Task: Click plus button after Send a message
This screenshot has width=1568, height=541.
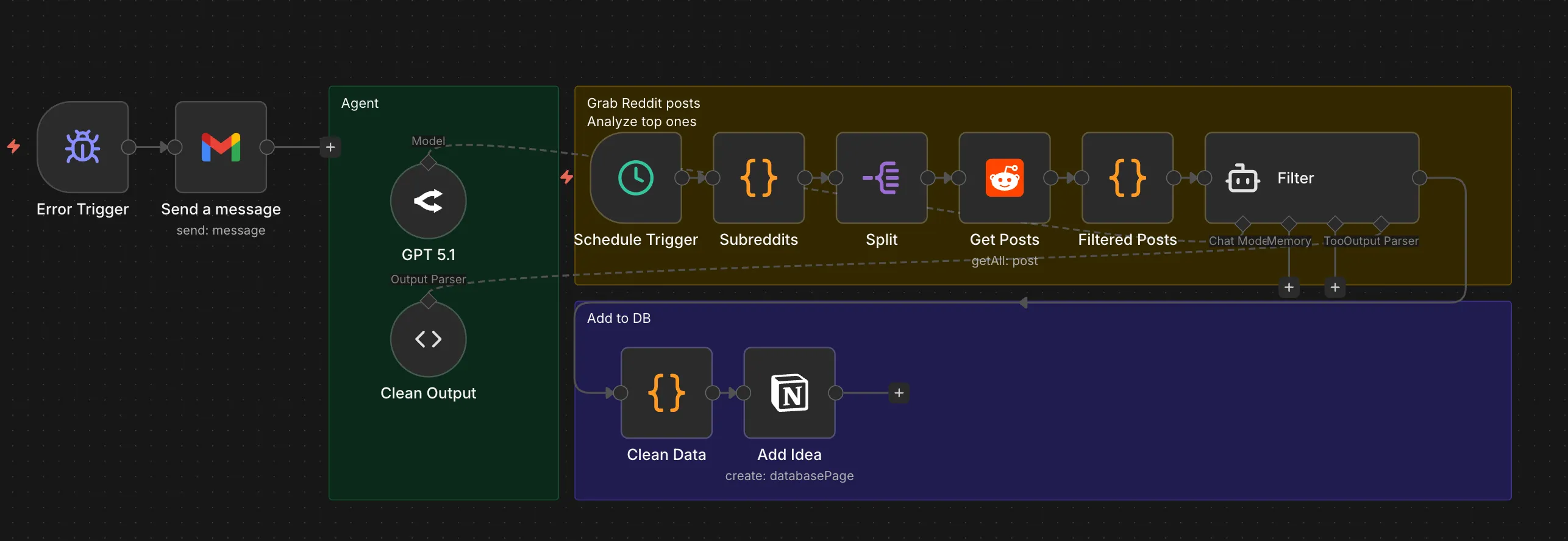Action: point(330,147)
